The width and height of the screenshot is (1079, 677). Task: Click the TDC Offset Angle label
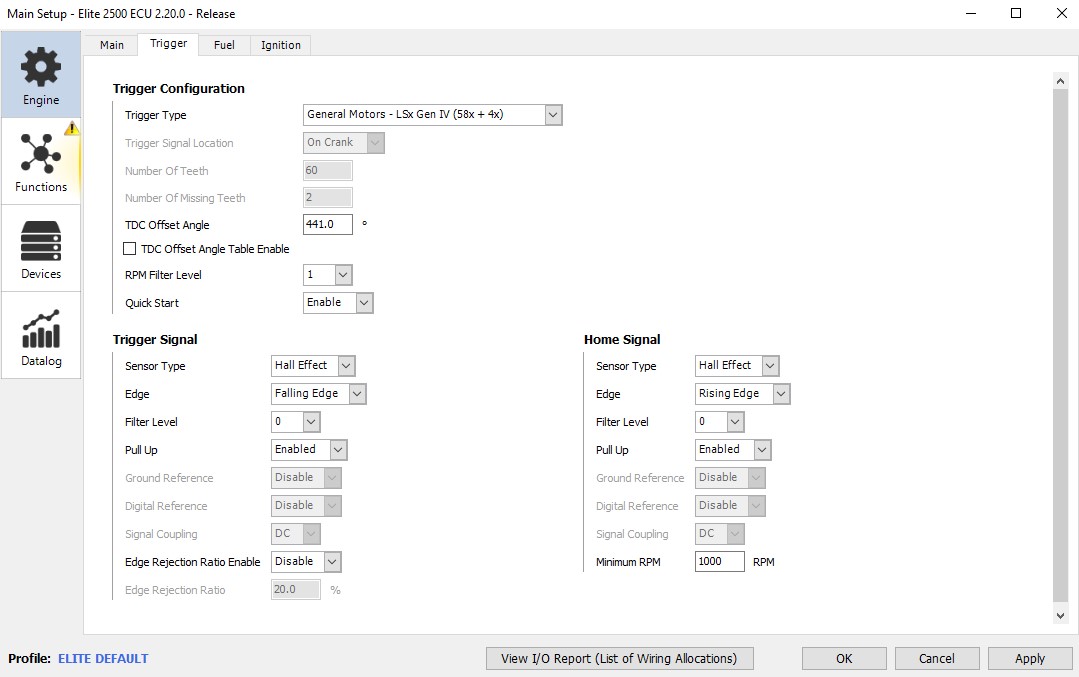coord(167,225)
